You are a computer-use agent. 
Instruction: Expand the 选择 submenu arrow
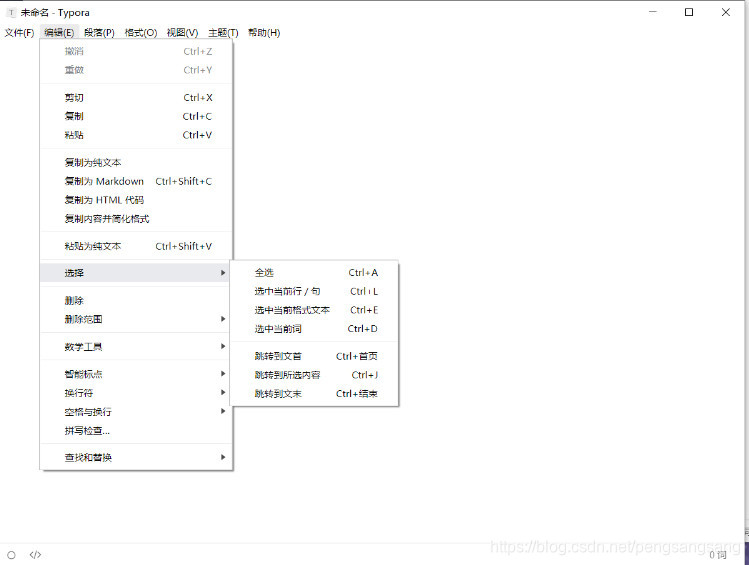pos(223,273)
